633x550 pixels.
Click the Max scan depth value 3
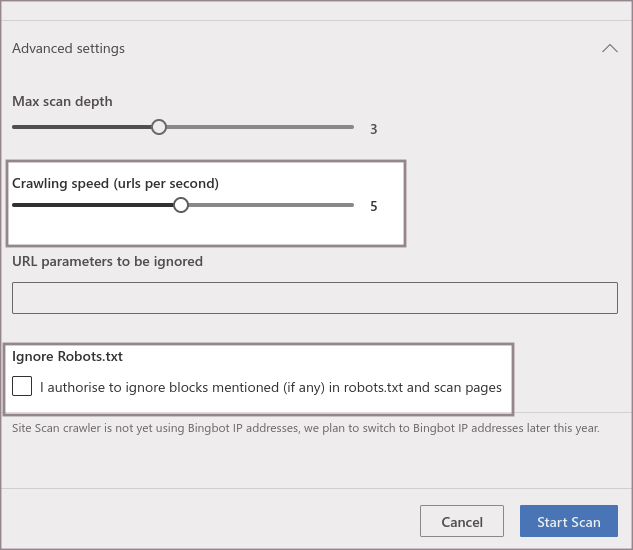373,129
